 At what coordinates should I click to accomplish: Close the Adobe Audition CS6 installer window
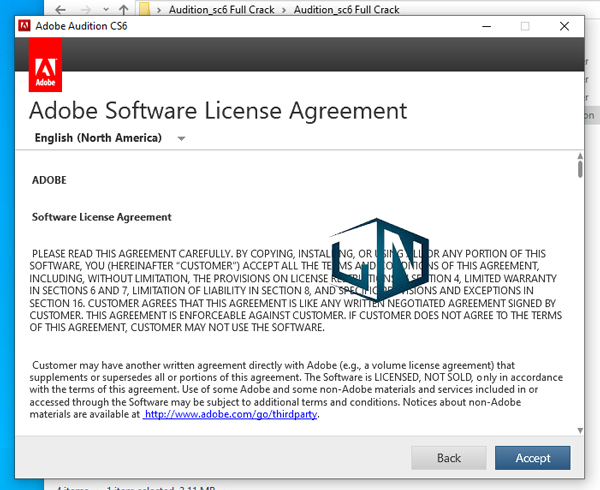[564, 26]
